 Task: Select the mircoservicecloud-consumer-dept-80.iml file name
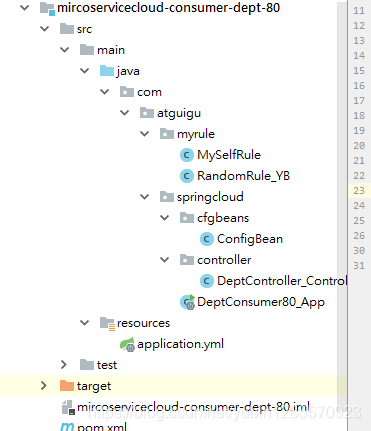193,407
